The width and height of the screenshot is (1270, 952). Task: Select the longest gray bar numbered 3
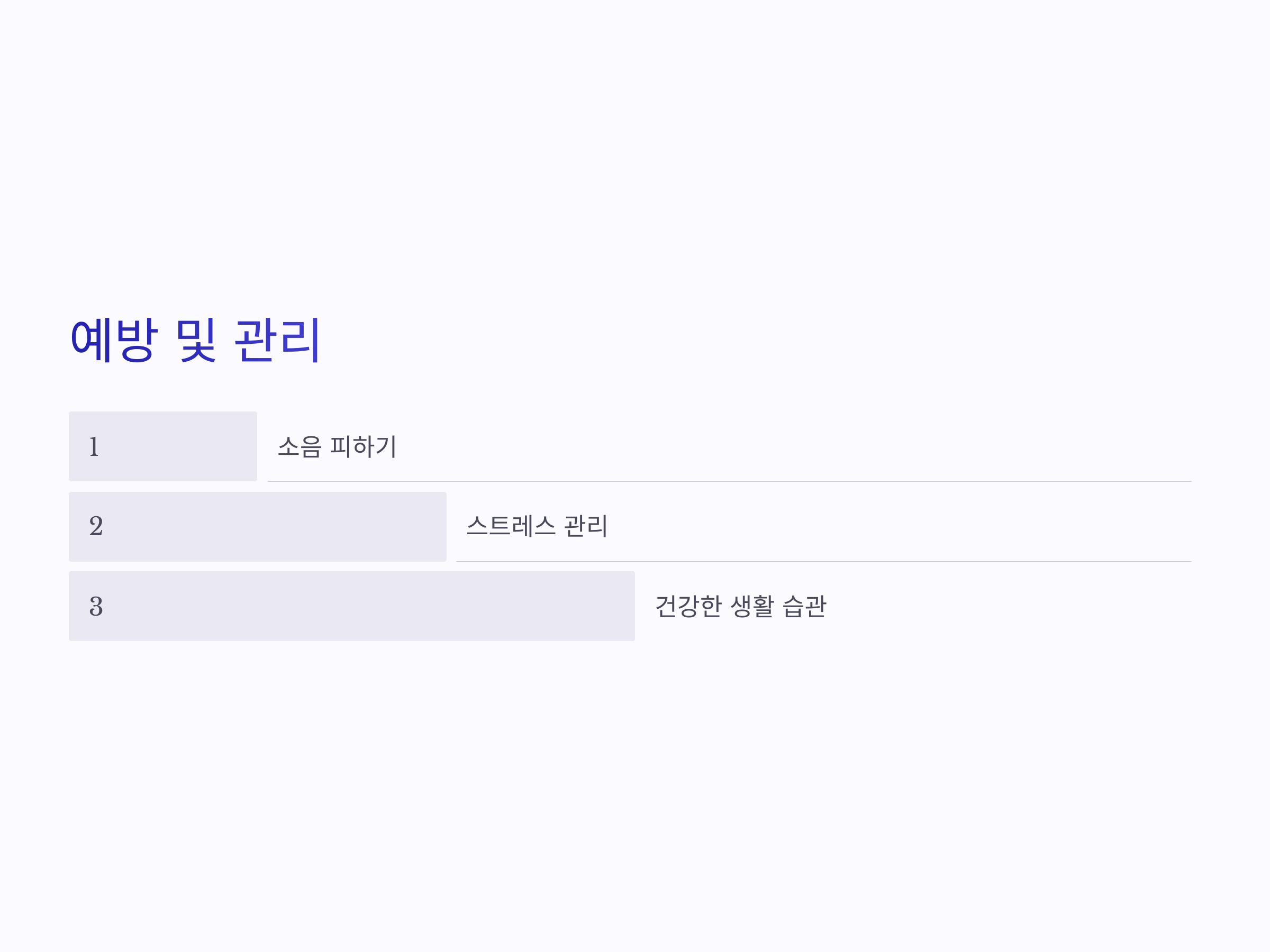tap(352, 606)
